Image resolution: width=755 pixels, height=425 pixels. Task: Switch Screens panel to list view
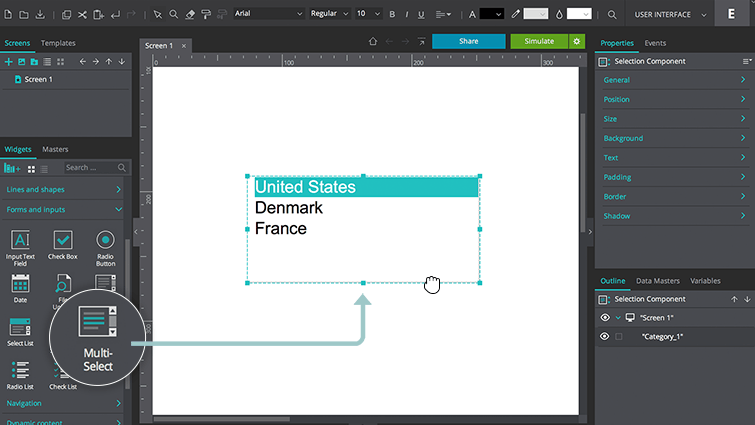(x=47, y=62)
